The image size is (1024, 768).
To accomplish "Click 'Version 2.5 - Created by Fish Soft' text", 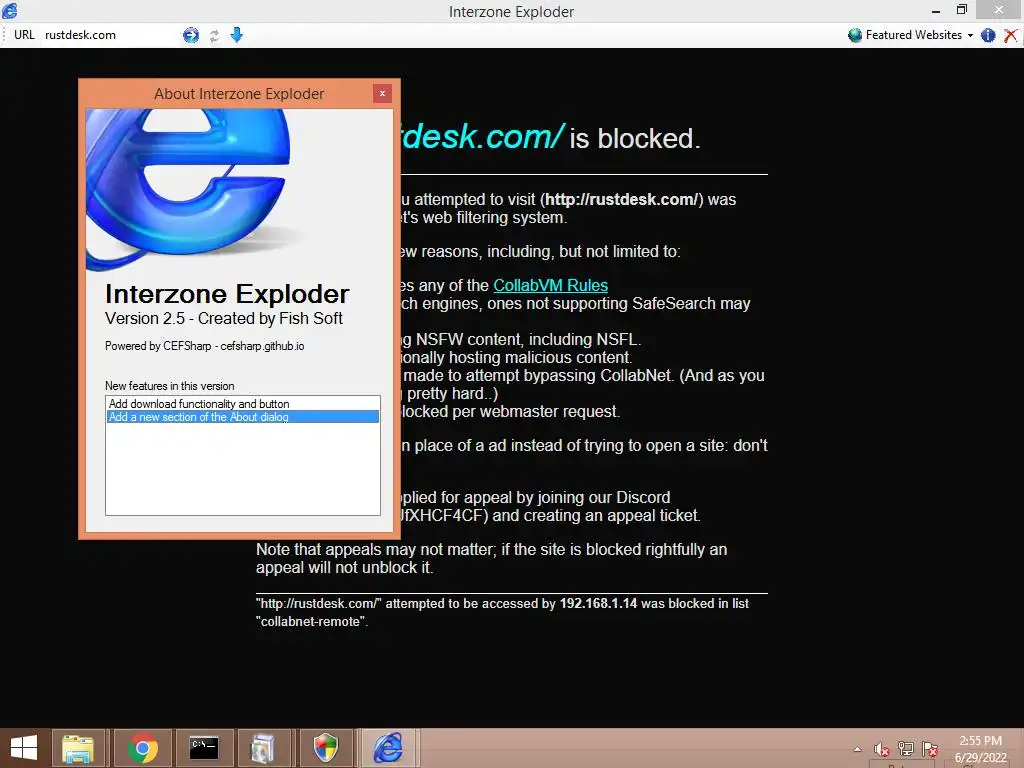I will [223, 319].
